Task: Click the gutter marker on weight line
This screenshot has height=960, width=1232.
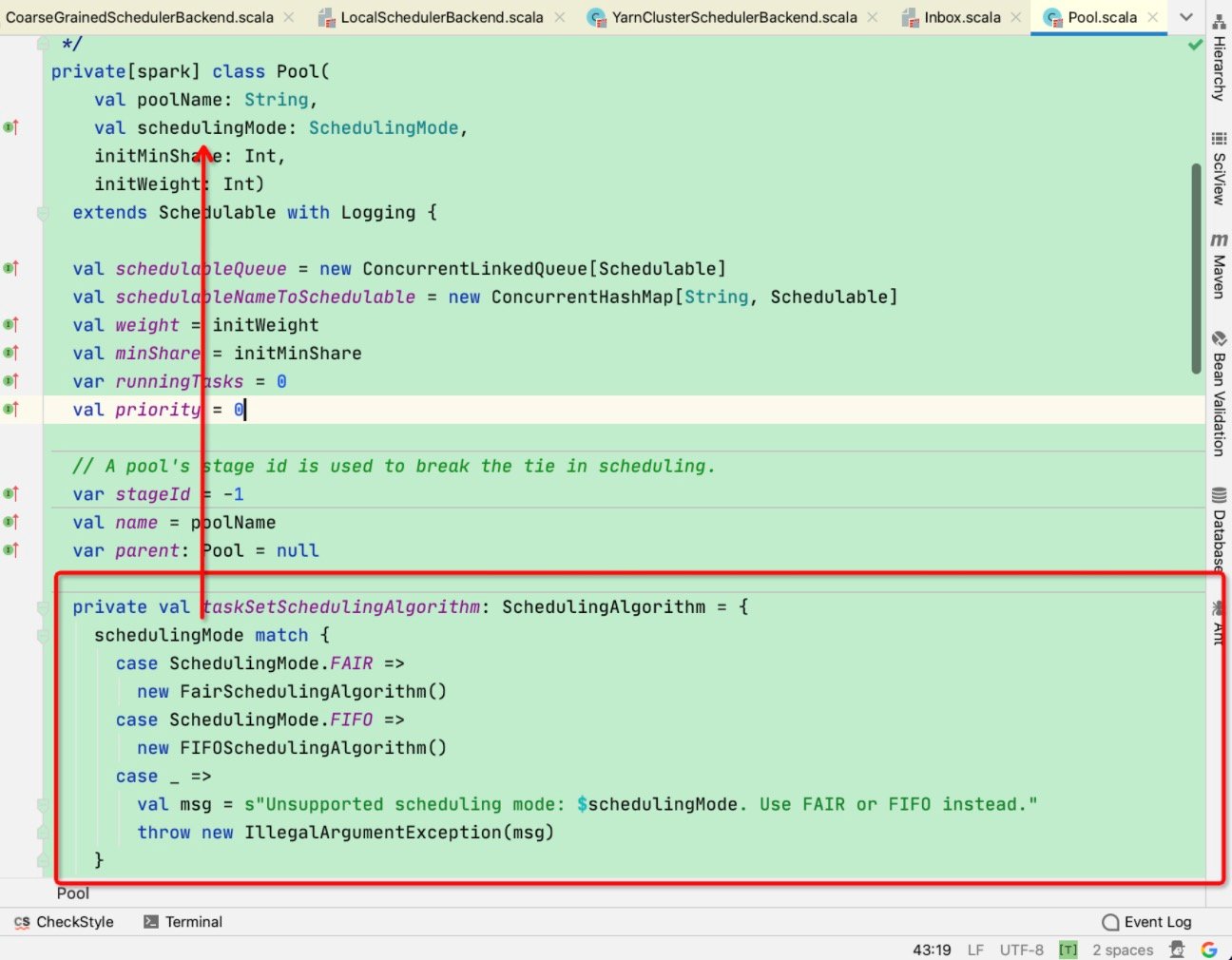Action: (10, 325)
